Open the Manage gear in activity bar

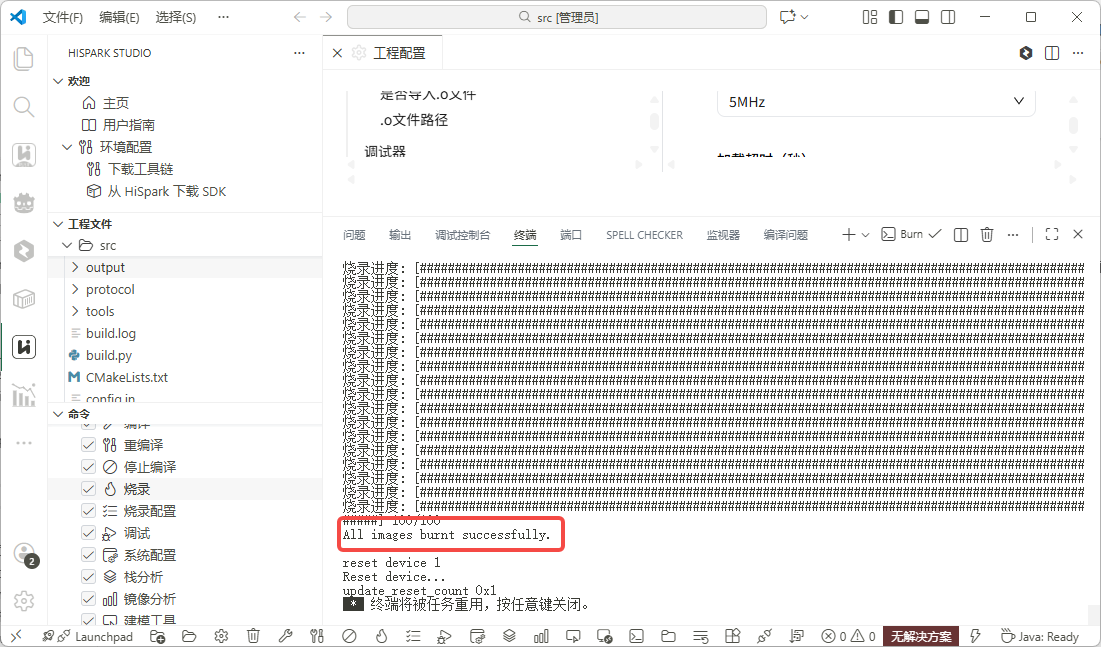point(24,601)
